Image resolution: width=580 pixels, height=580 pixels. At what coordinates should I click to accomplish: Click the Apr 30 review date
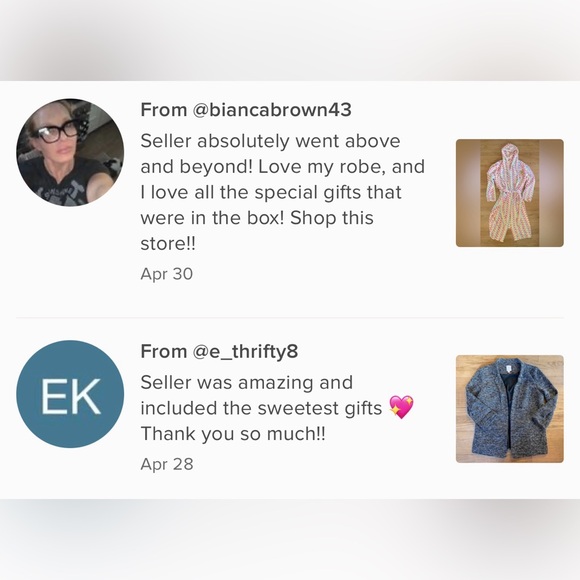pos(167,274)
